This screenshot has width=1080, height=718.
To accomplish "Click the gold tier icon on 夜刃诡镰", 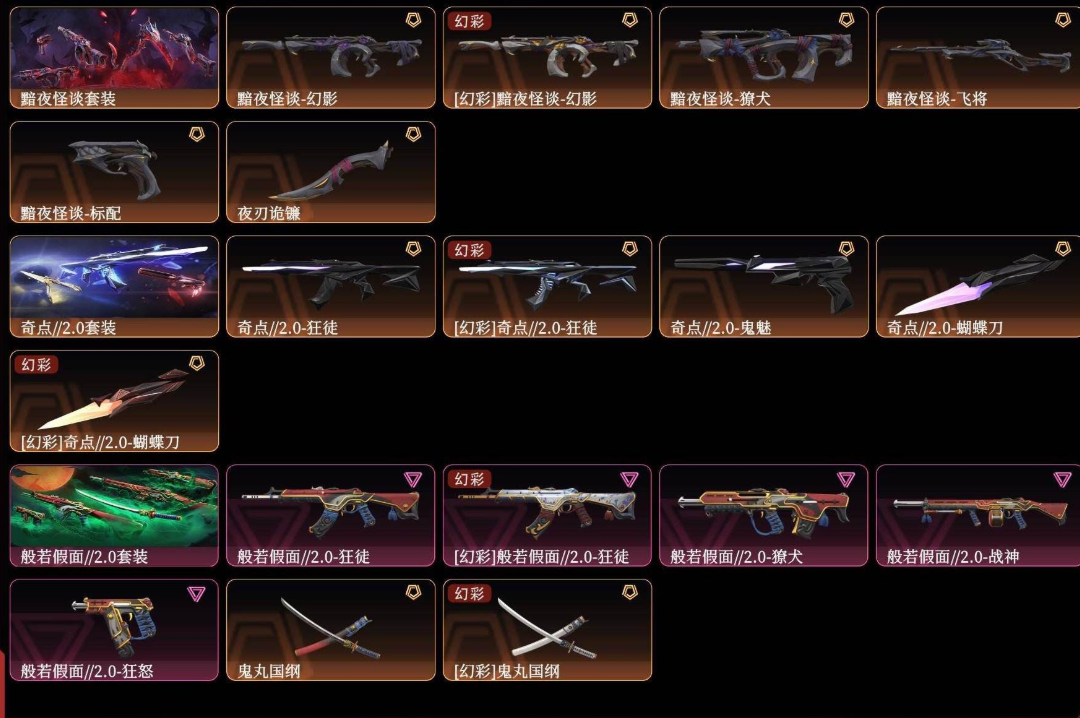I will [x=413, y=134].
